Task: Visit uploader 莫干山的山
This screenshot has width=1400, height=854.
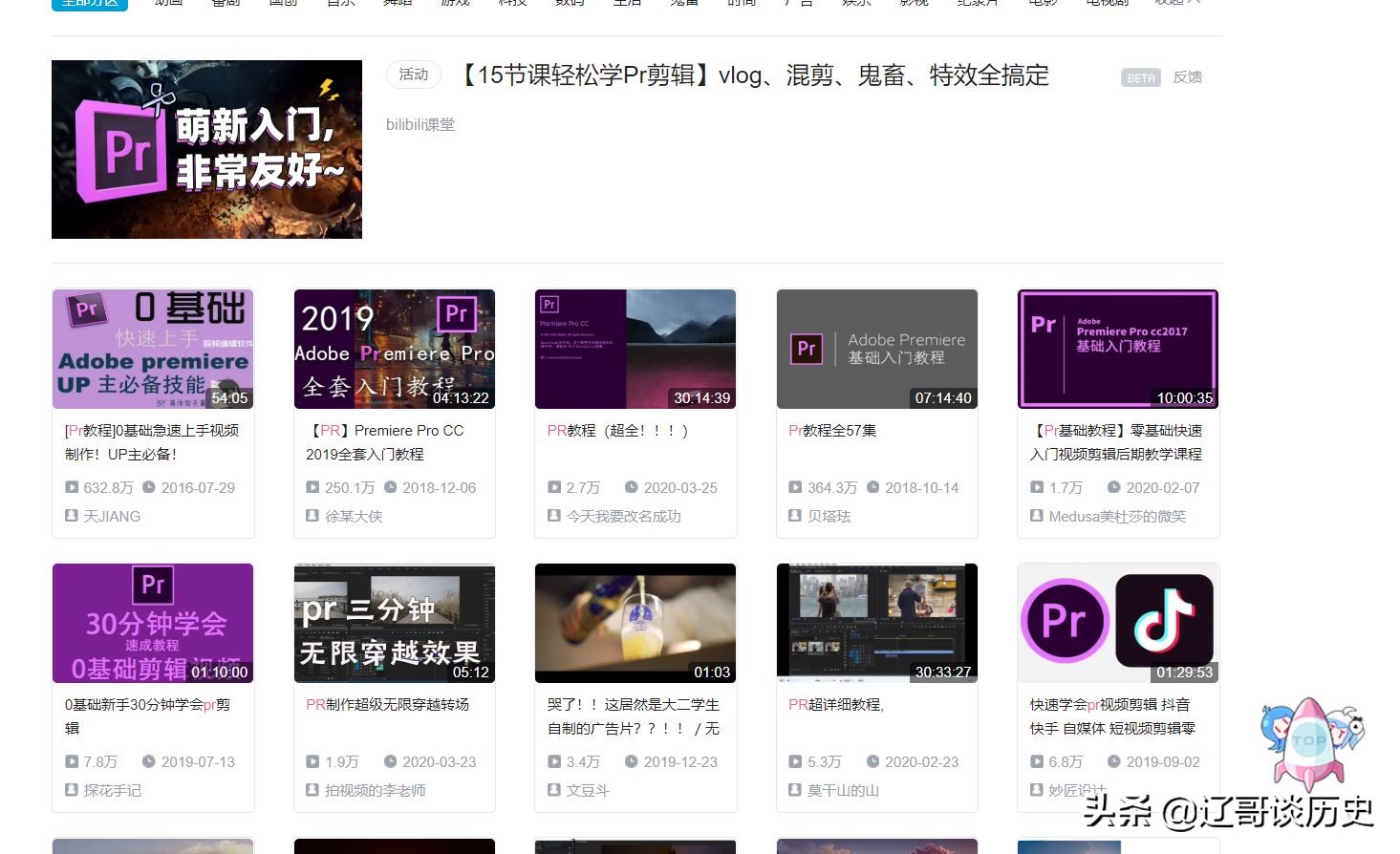Action: [844, 790]
